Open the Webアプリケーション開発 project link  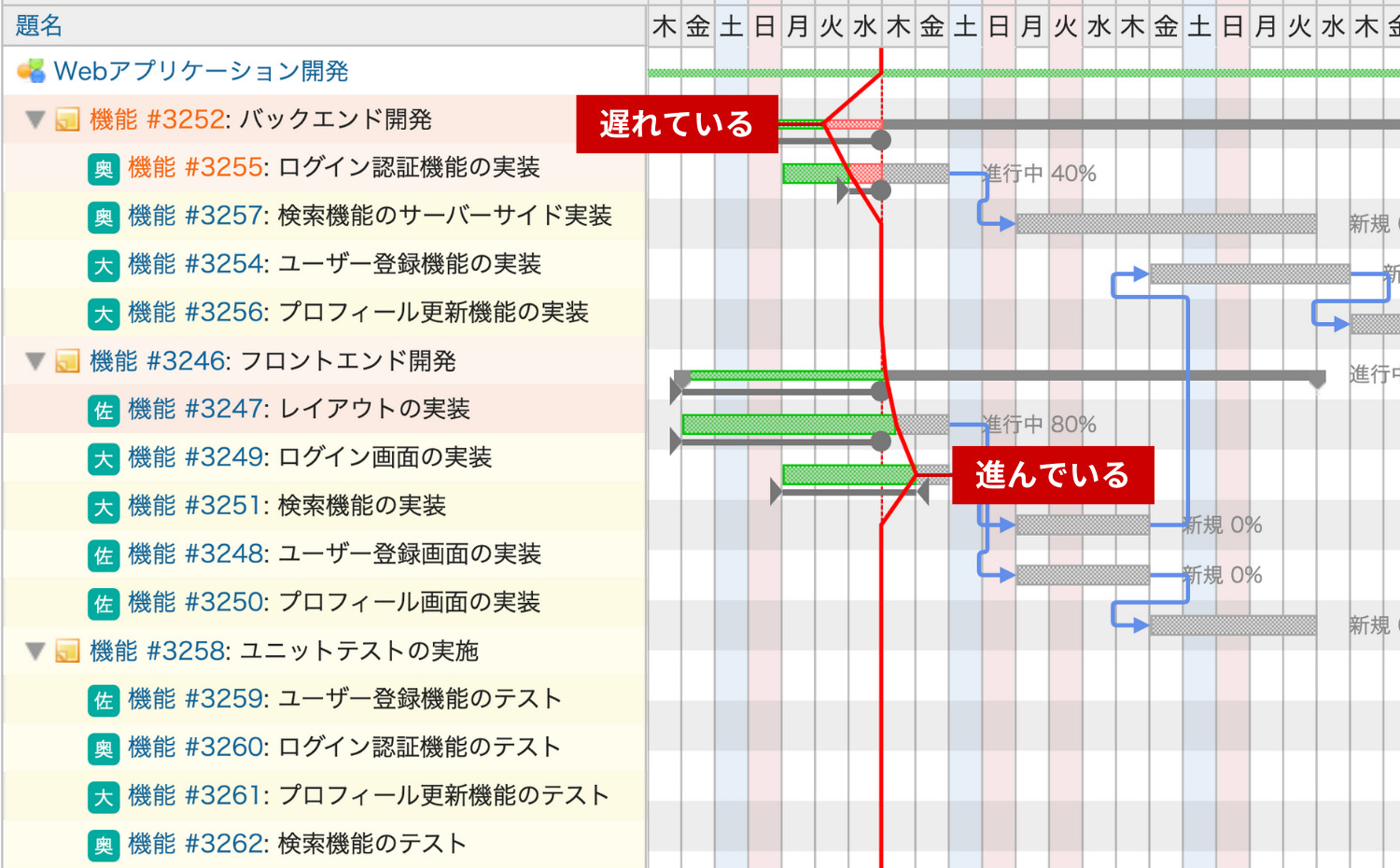(201, 71)
